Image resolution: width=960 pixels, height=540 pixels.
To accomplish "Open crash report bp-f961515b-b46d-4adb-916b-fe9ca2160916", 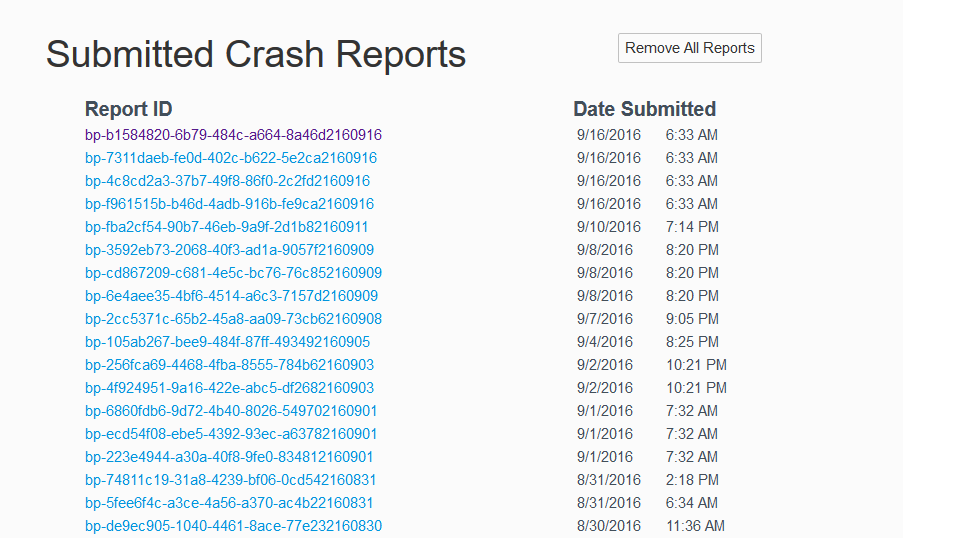I will tap(229, 204).
